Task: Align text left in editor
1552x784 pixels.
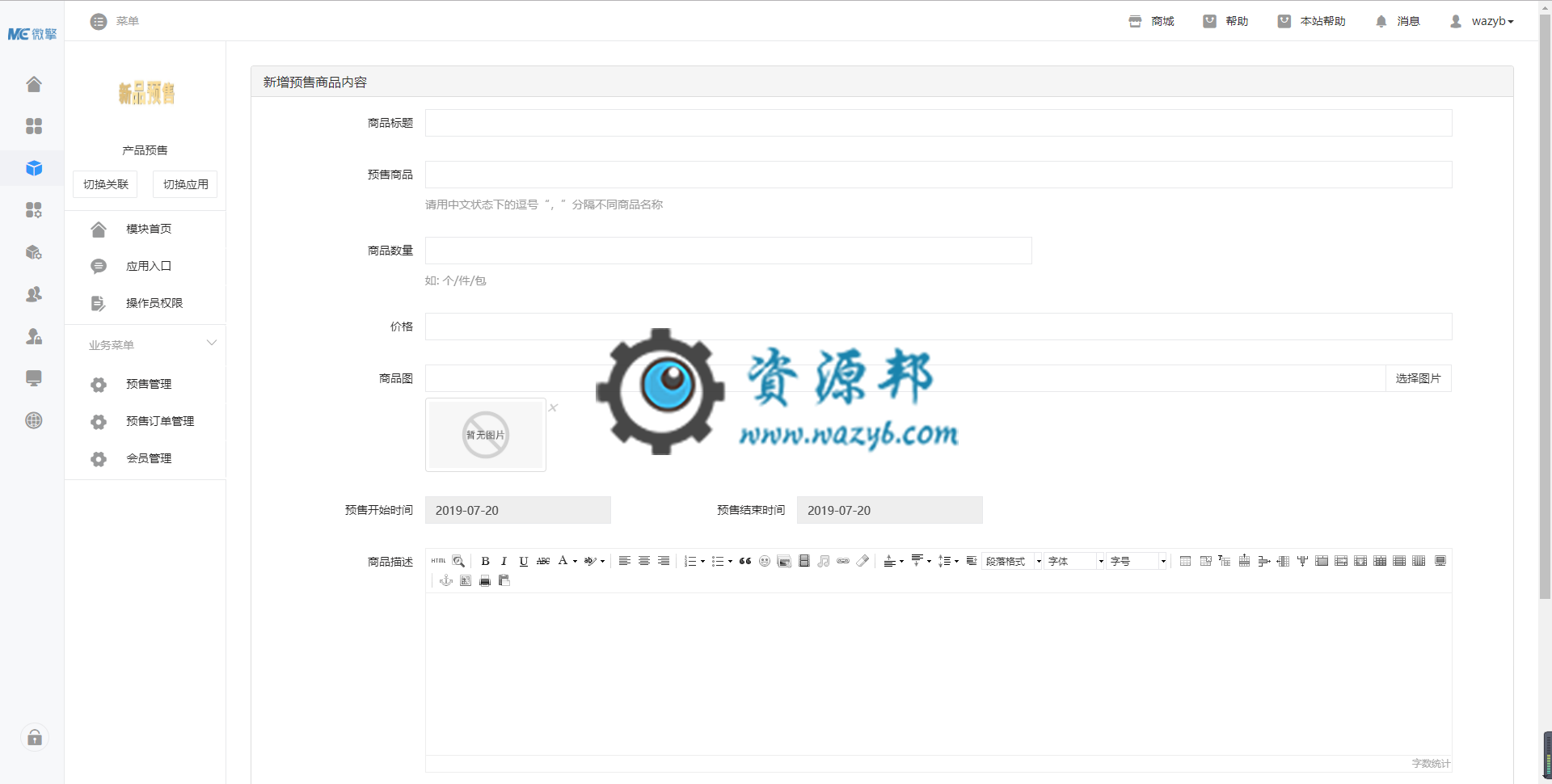Action: (x=625, y=561)
